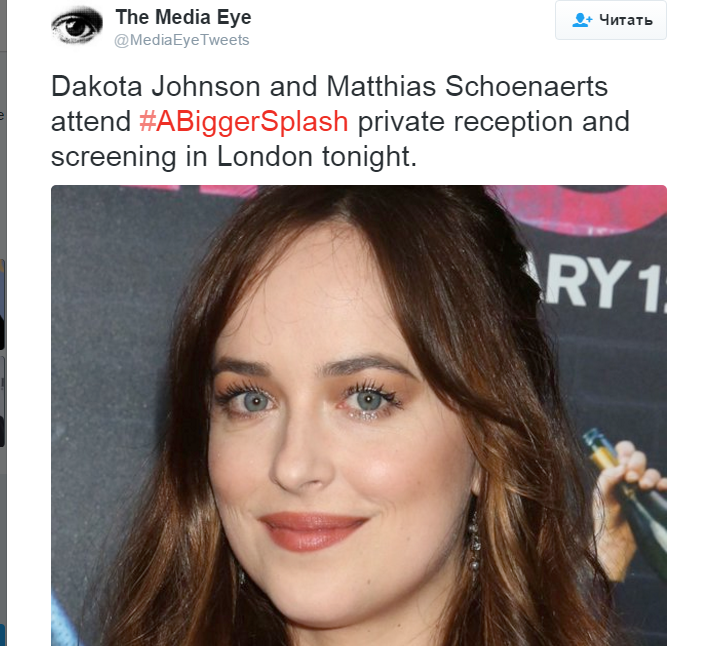Screen dimensions: 707x646
Task: Click the add-person icon in follow button
Action: 582,20
